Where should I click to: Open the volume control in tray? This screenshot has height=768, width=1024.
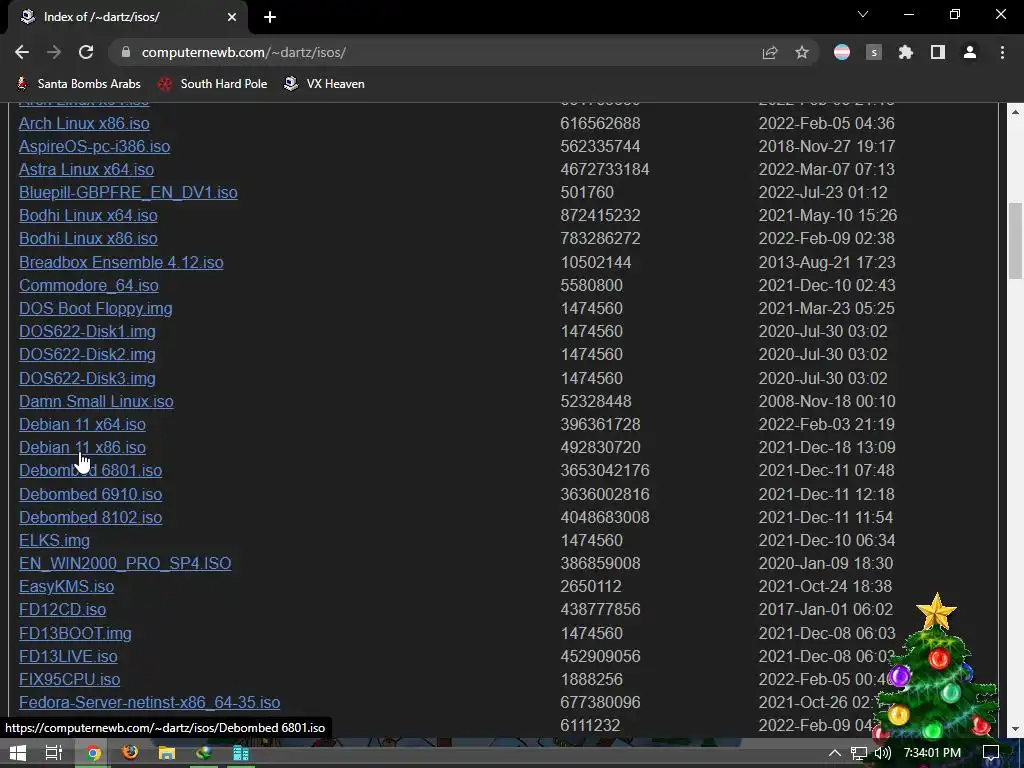(883, 753)
